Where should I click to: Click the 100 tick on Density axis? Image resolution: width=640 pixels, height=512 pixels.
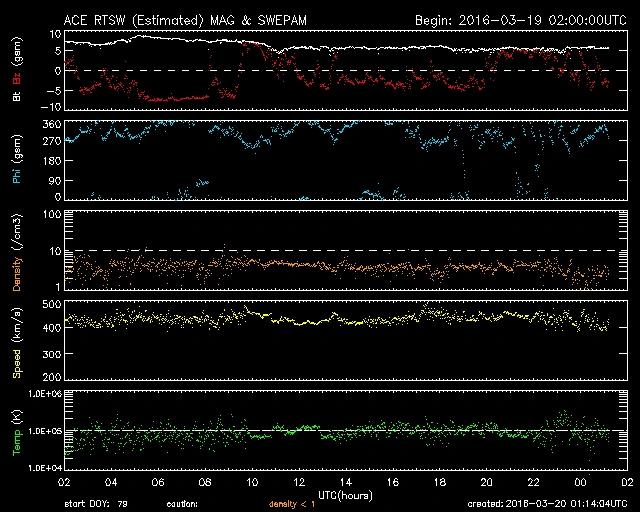coord(52,214)
